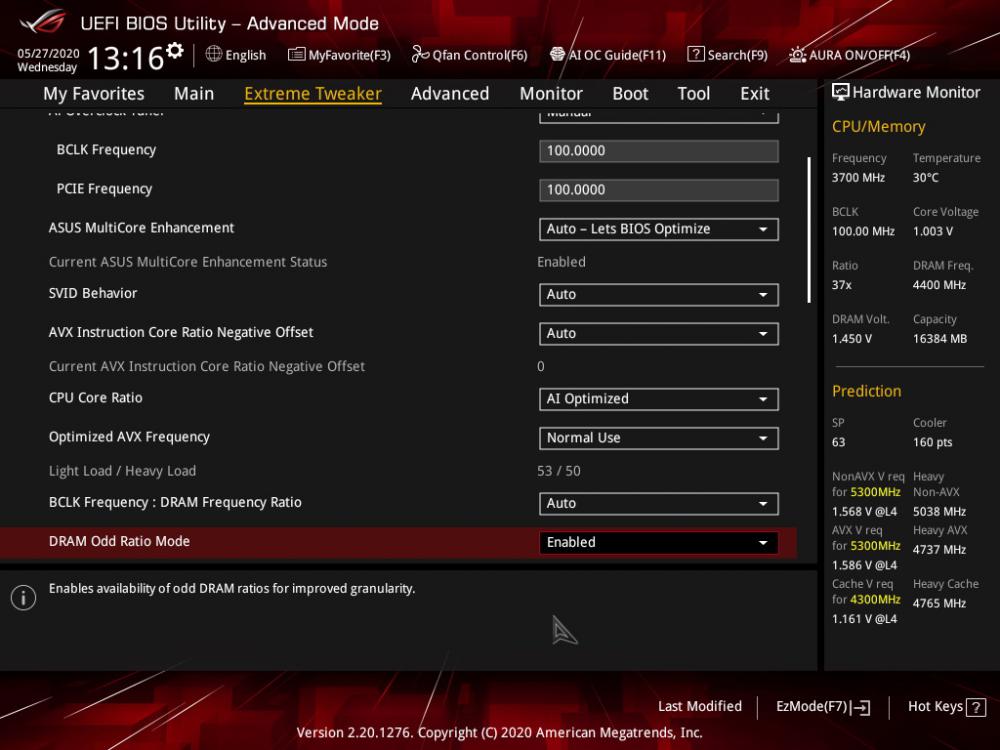Click the MyFavorite list icon
Image resolution: width=1000 pixels, height=750 pixels.
click(297, 55)
